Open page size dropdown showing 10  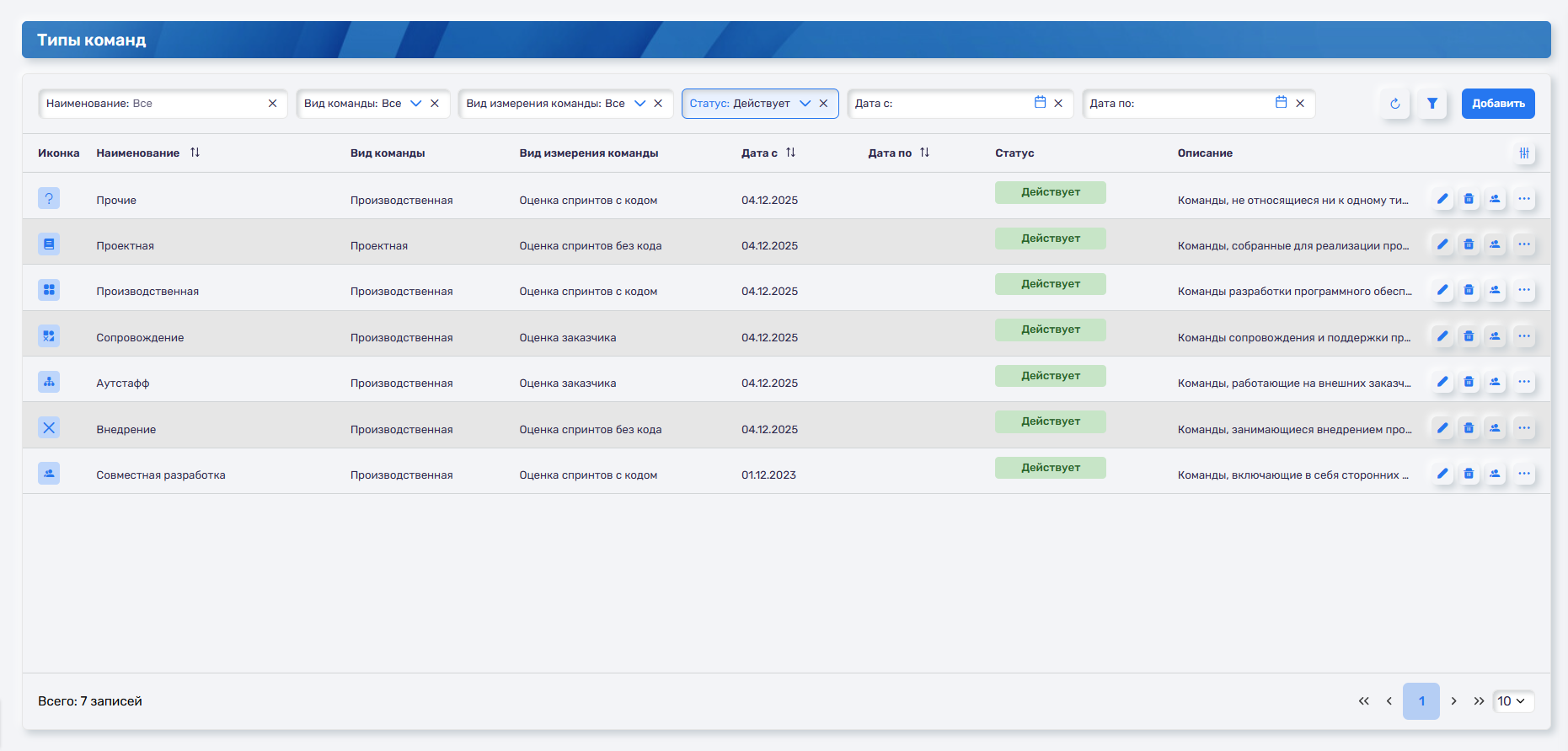1512,701
